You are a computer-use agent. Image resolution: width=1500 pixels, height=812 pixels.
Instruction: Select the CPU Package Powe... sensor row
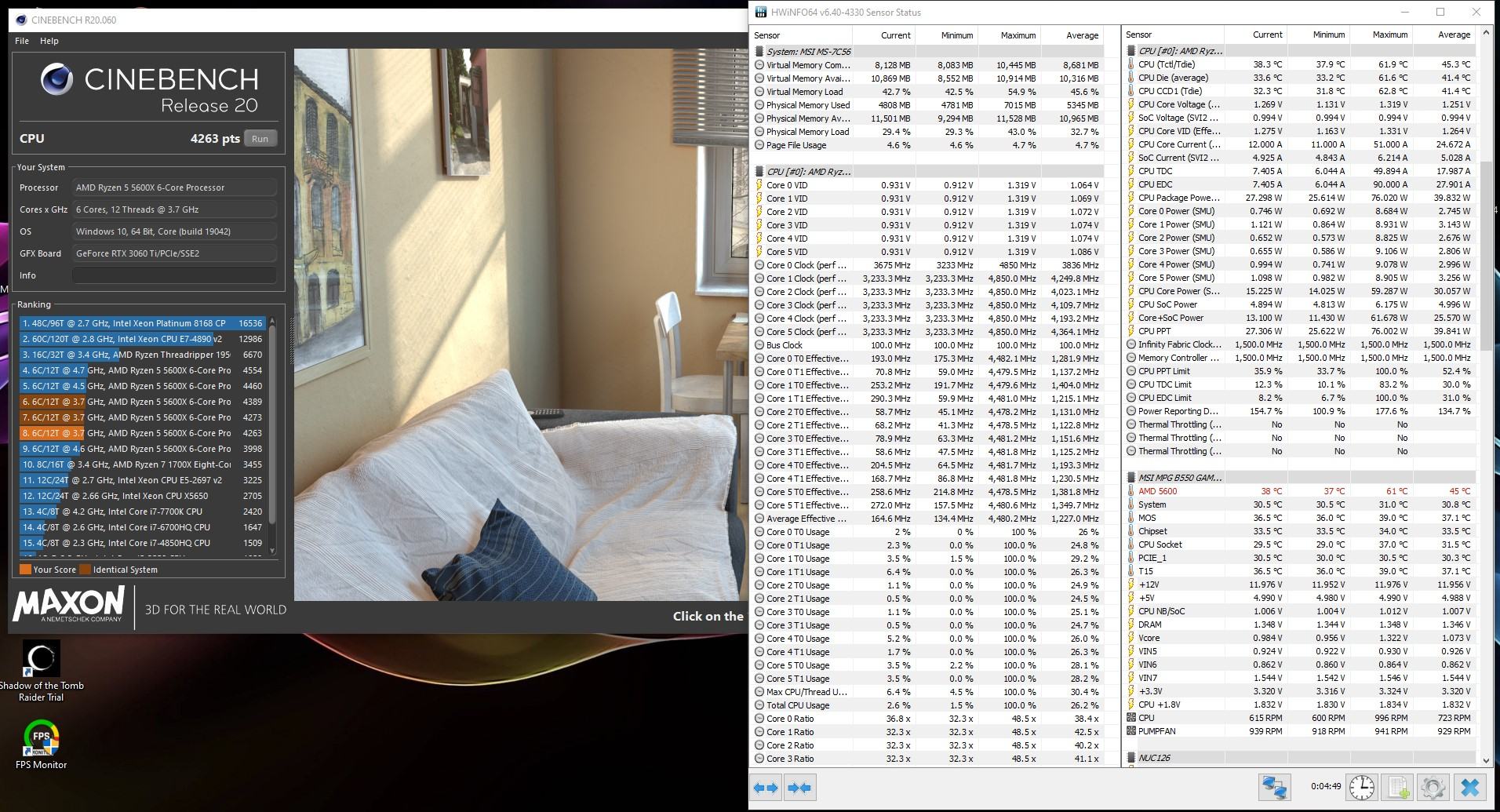1300,198
